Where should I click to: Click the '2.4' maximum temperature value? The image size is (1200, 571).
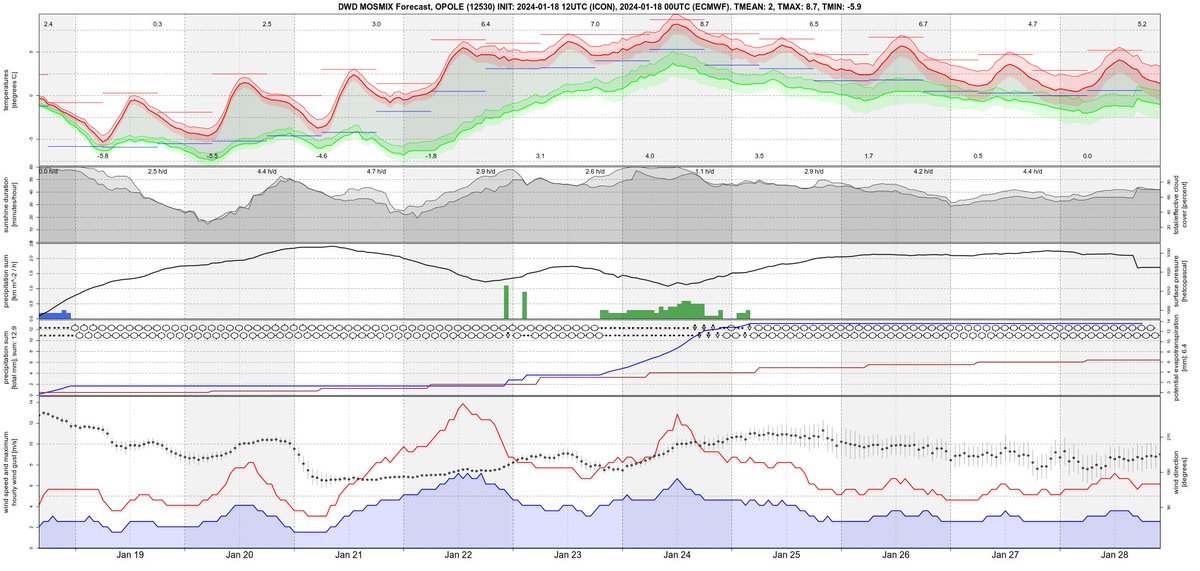point(48,23)
